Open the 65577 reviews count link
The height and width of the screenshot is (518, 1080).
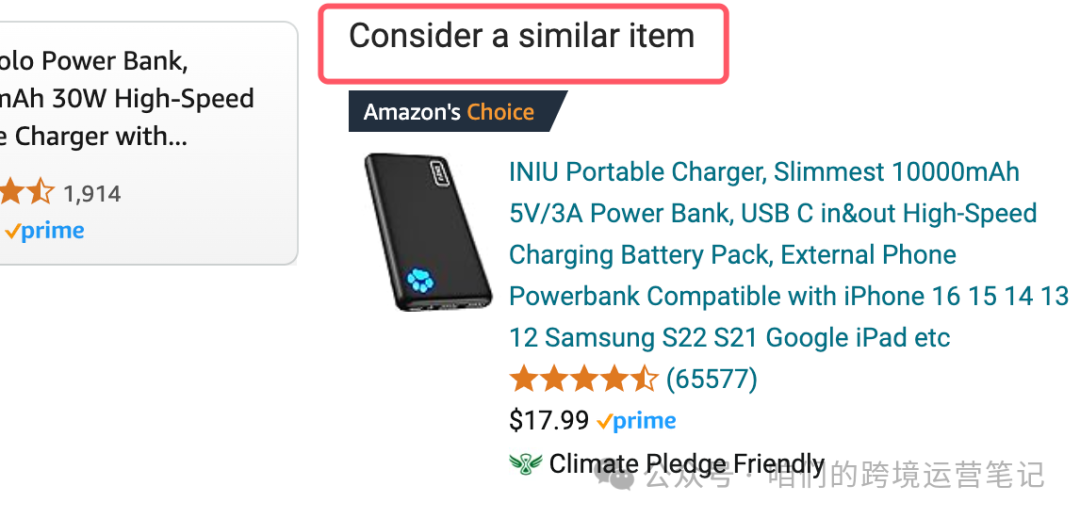pos(711,380)
